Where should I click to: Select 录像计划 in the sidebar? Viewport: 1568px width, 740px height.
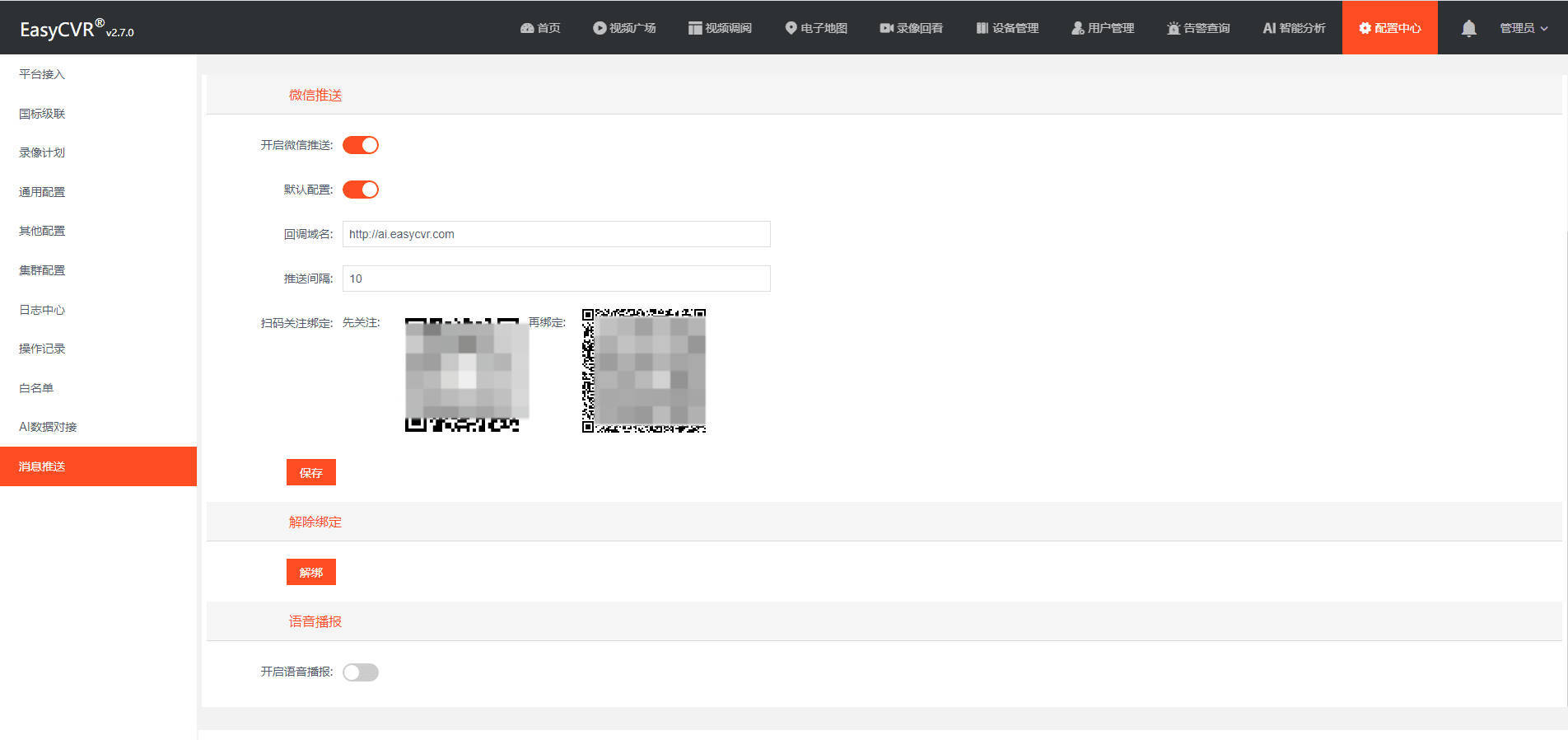click(x=99, y=152)
